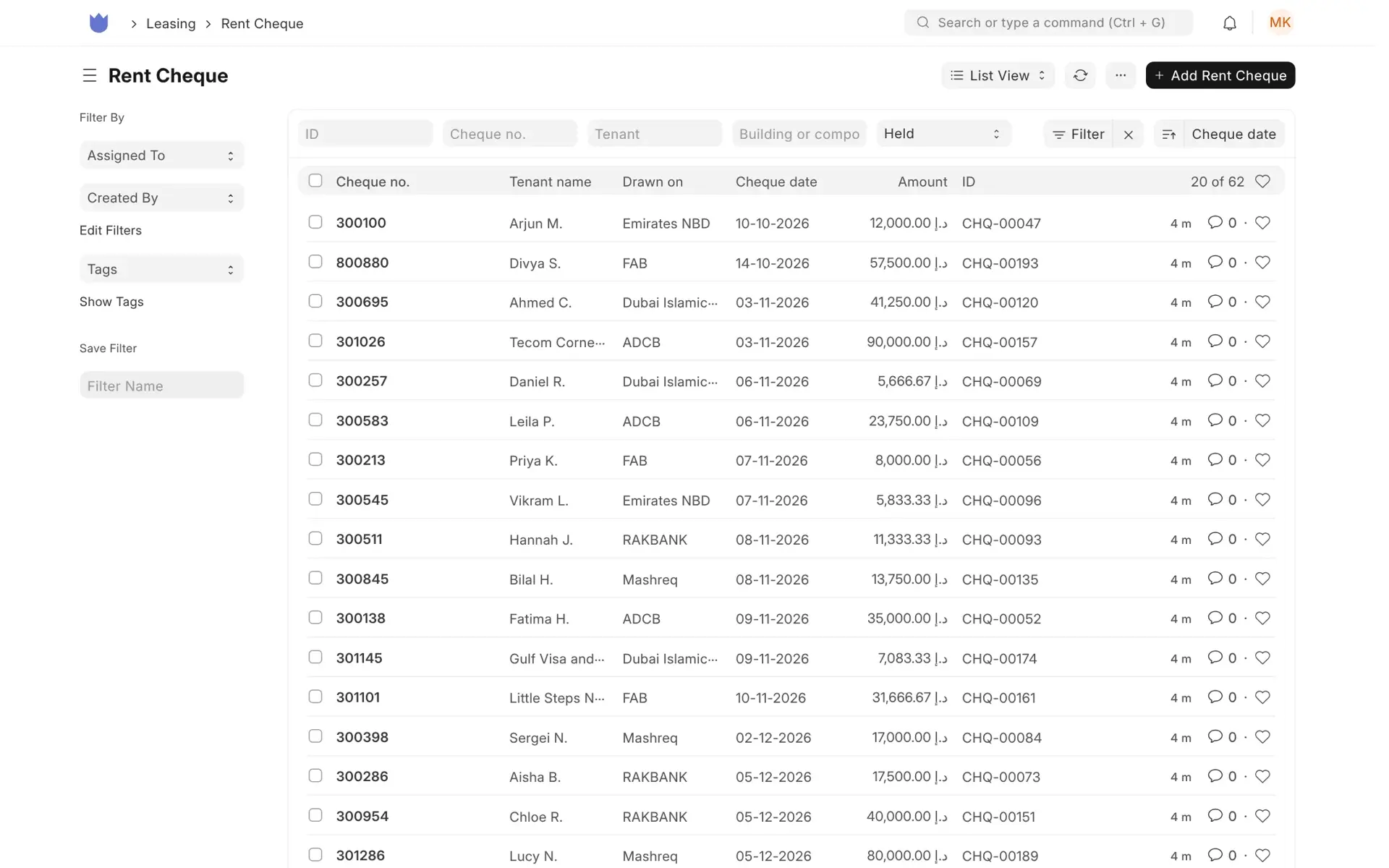1389x868 pixels.
Task: Like cheque 300398 heart icon
Action: coord(1262,737)
